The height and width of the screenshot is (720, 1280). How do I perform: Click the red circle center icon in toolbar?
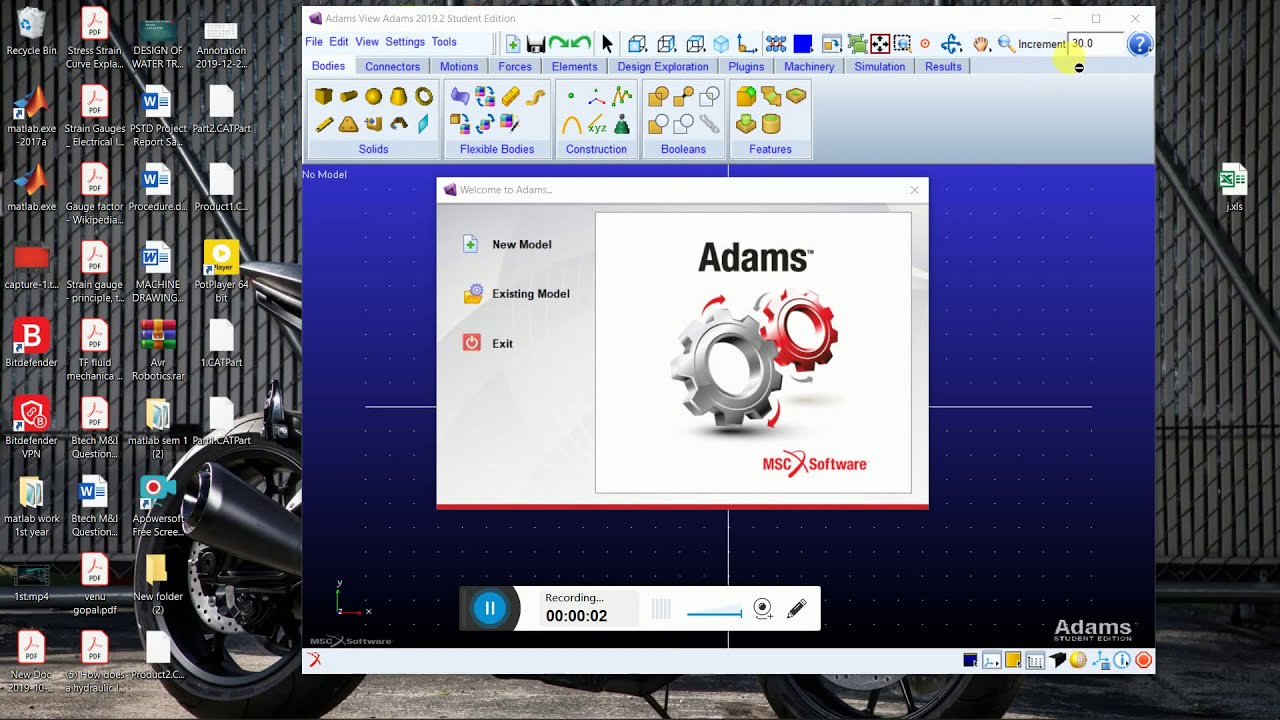point(925,44)
